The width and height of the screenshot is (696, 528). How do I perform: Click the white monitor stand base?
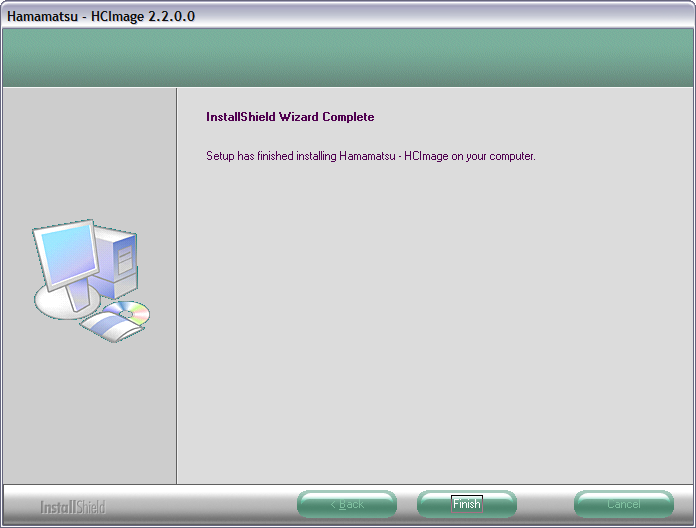point(62,303)
